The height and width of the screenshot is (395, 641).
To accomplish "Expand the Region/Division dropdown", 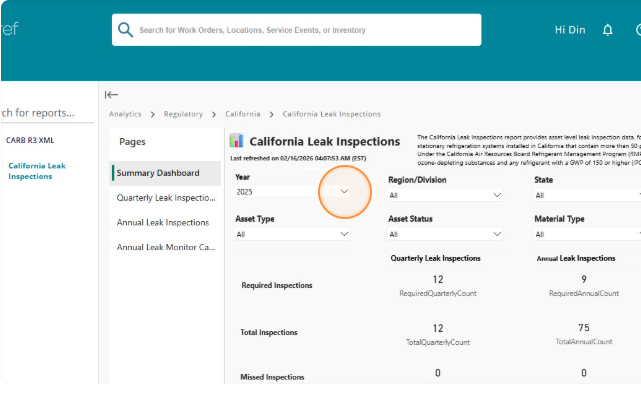I will click(445, 195).
